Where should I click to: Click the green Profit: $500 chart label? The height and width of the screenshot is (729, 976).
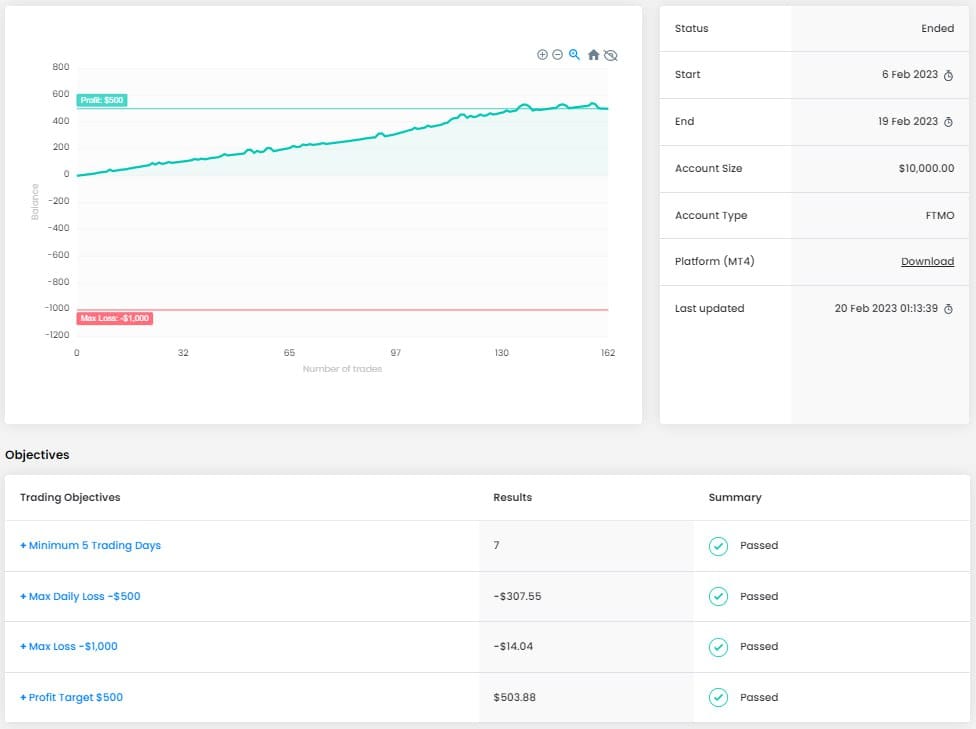click(x=102, y=100)
